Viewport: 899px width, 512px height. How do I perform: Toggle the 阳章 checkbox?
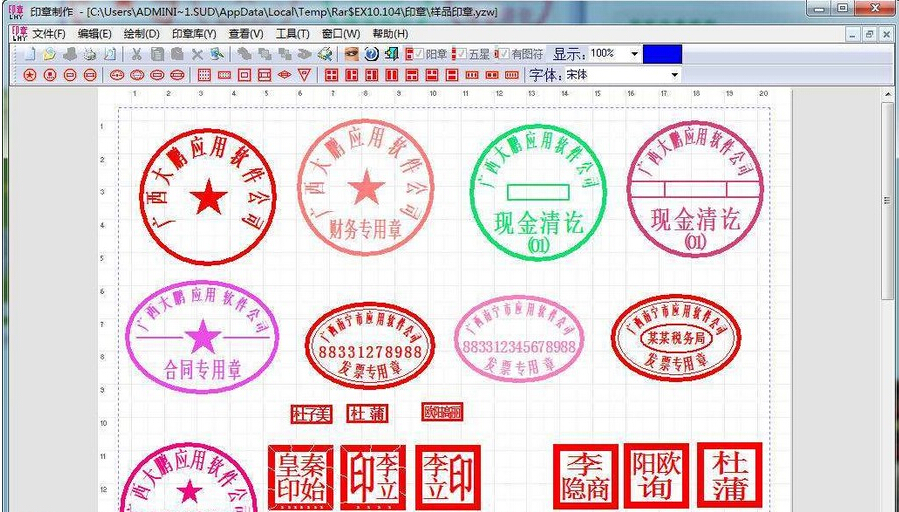click(x=419, y=54)
